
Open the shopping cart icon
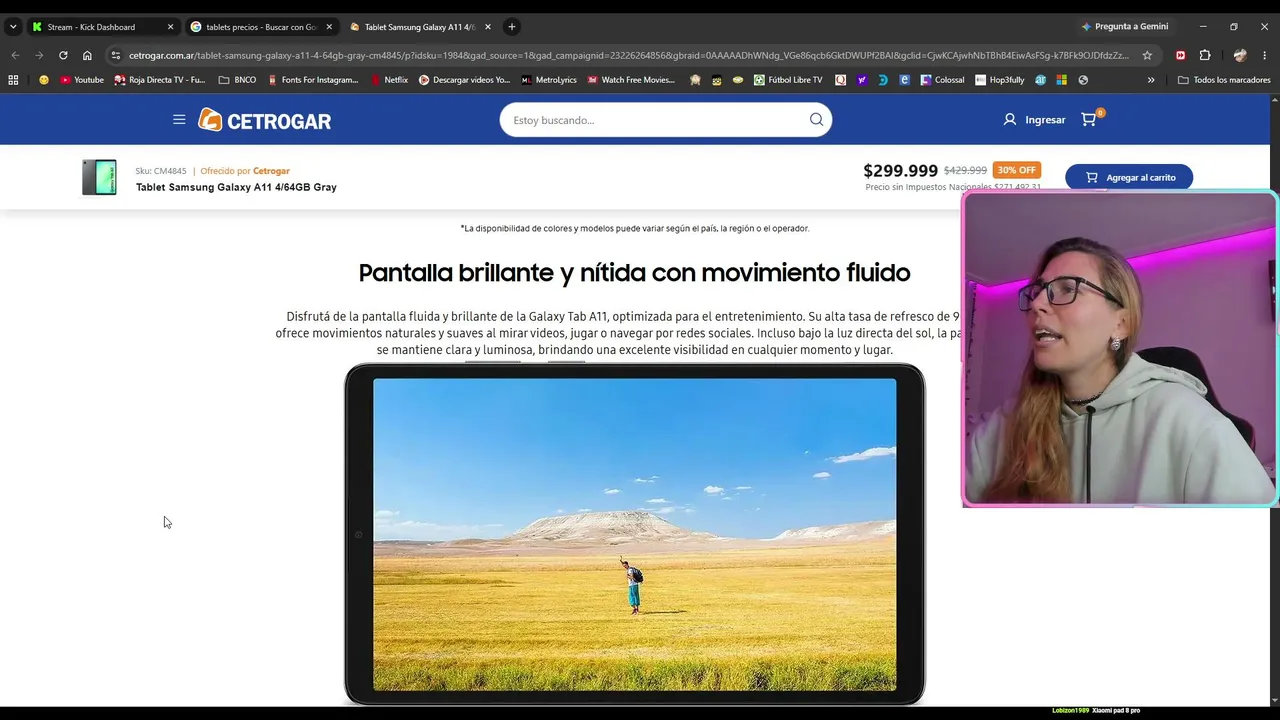tap(1089, 120)
